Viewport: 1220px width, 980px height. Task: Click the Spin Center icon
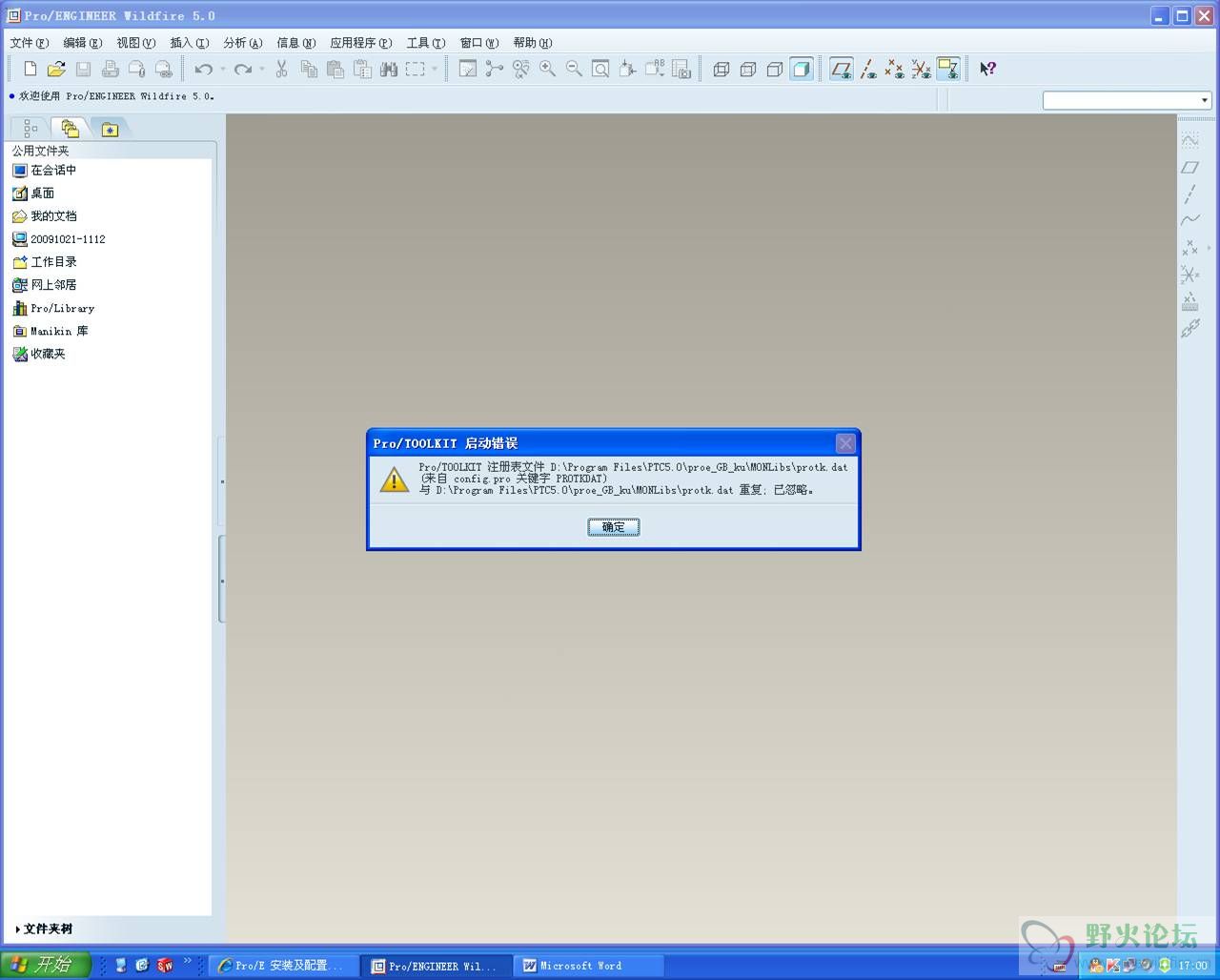click(x=495, y=69)
